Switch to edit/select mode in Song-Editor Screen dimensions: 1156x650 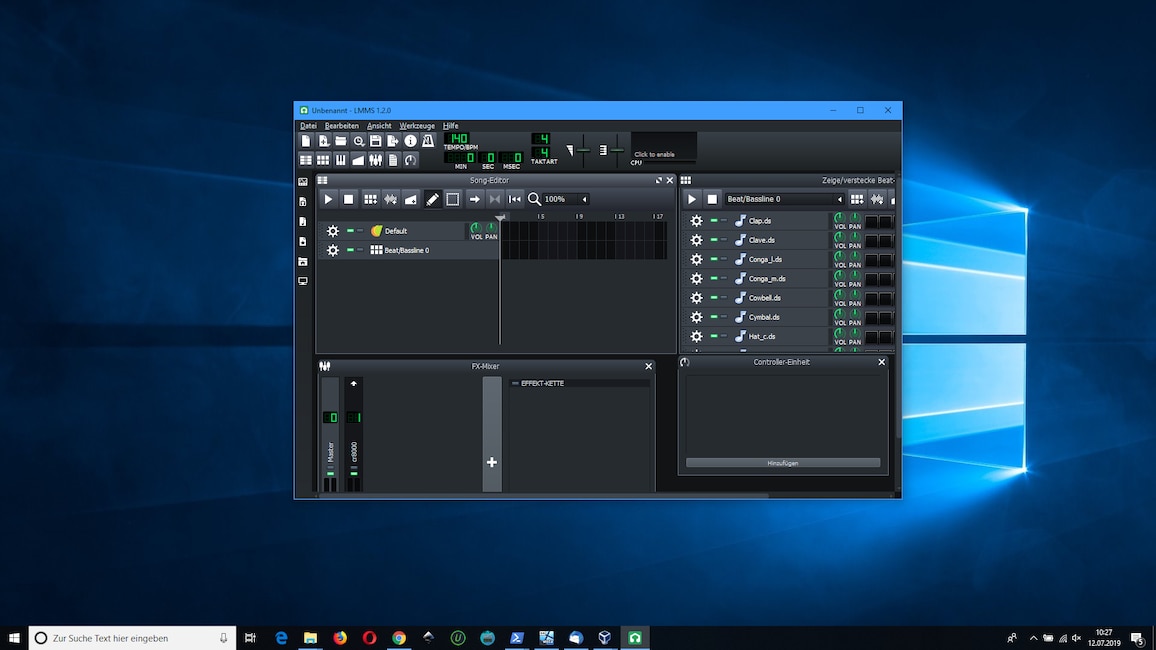point(452,199)
